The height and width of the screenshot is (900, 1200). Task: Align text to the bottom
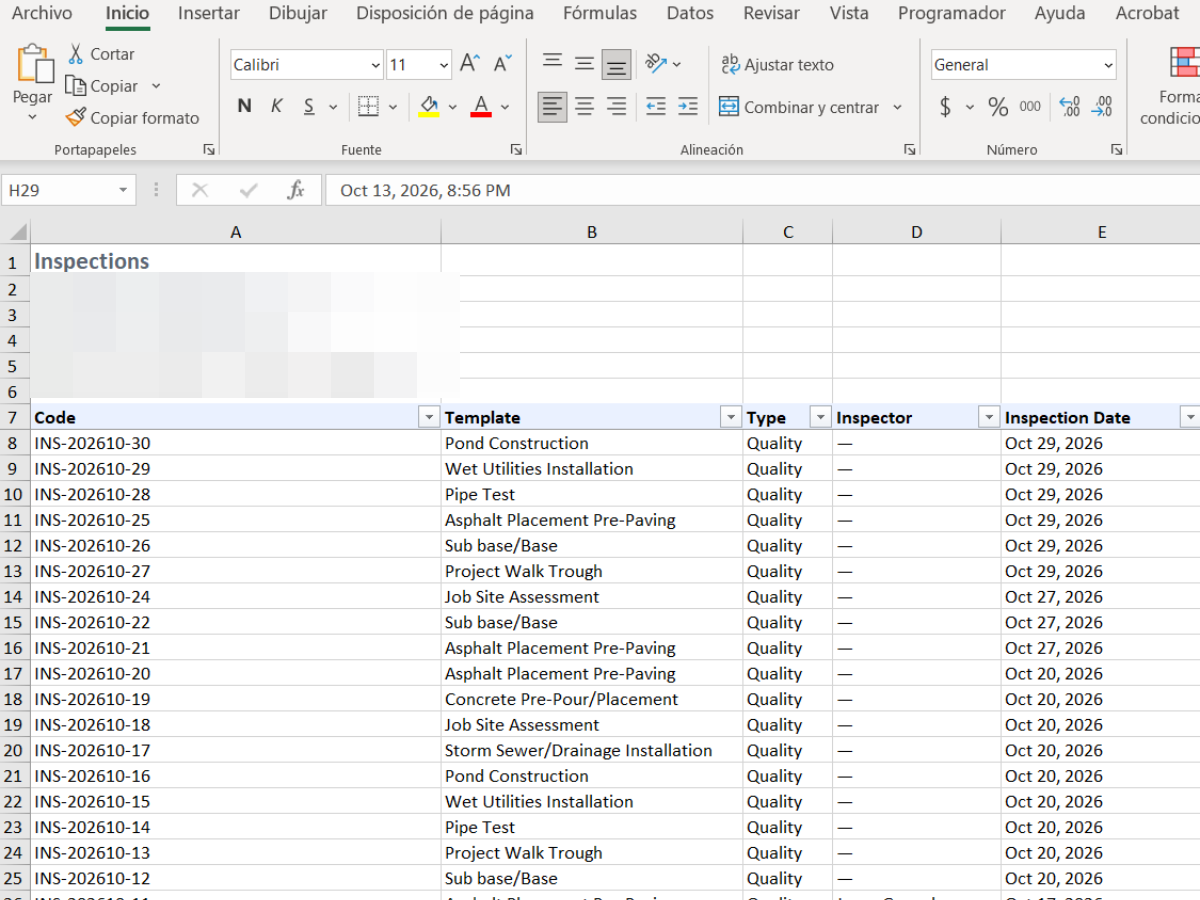[x=617, y=64]
